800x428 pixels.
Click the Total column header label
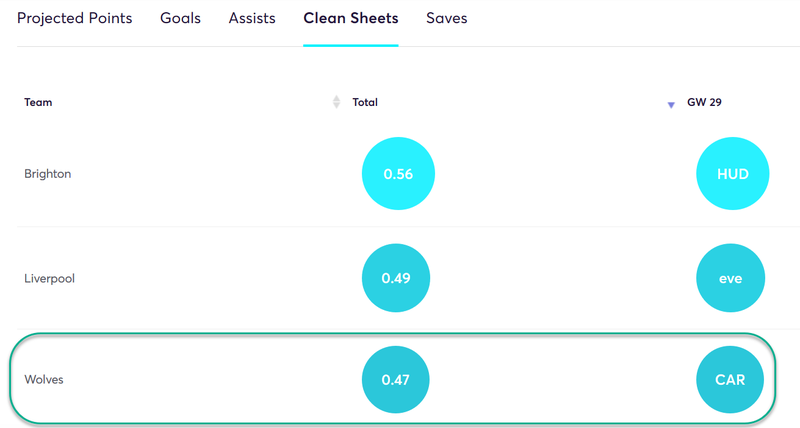point(365,102)
